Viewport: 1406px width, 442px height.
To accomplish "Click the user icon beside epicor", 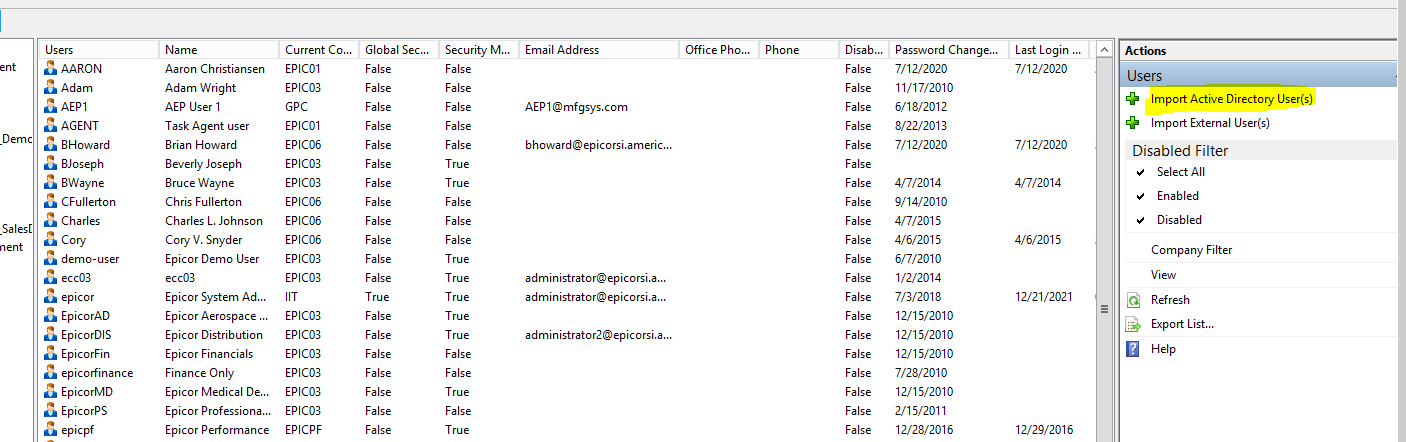I will (x=50, y=297).
